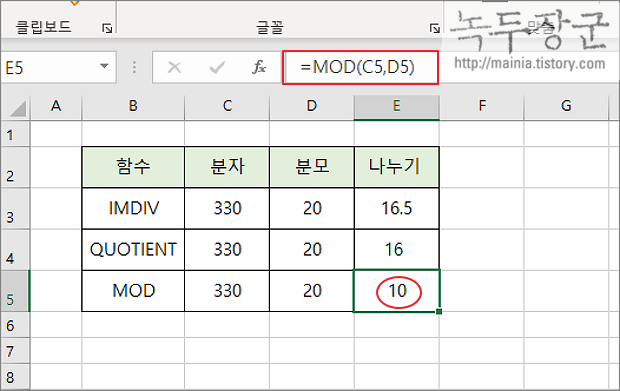Click 330 in the QUOTIENT row
Image resolution: width=620 pixels, height=391 pixels.
(x=227, y=249)
